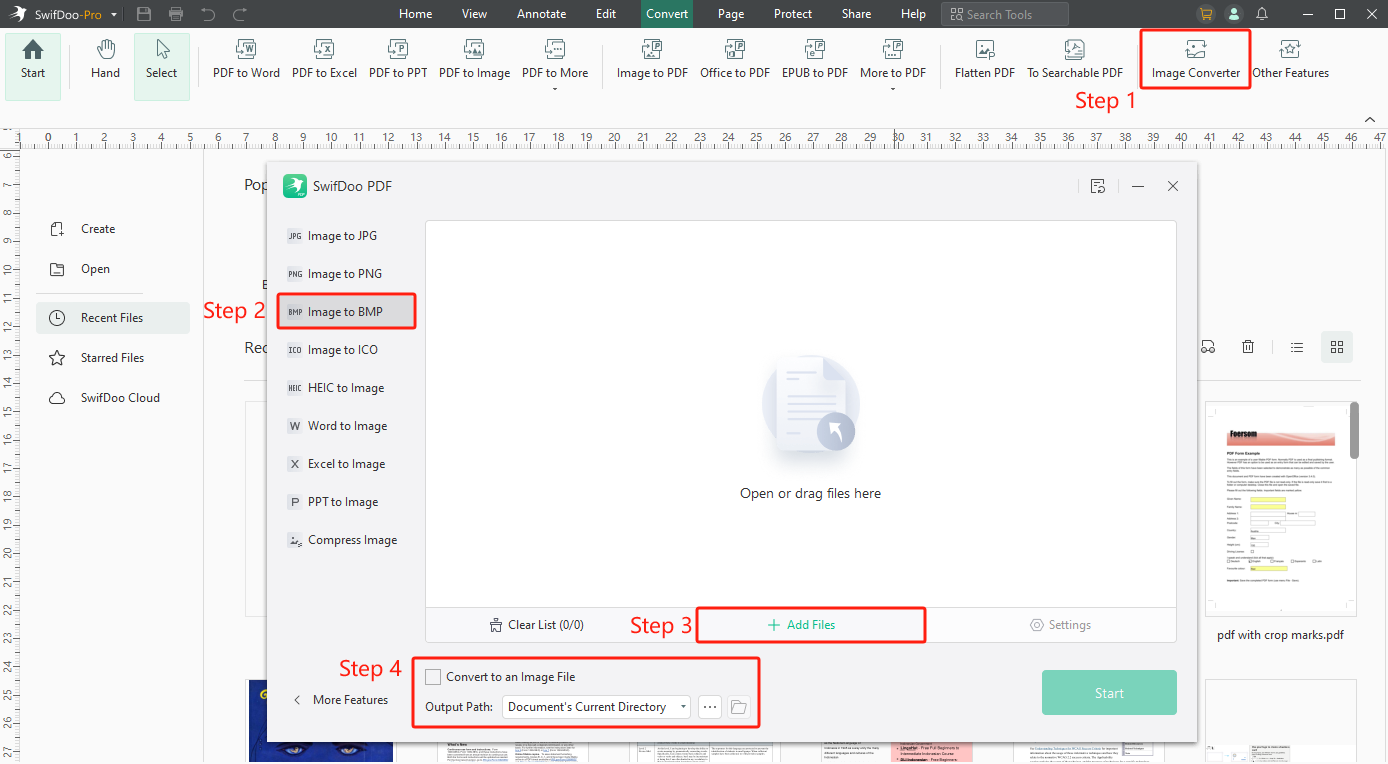The height and width of the screenshot is (764, 1388).
Task: Click the Save icon in title bar
Action: (x=144, y=14)
